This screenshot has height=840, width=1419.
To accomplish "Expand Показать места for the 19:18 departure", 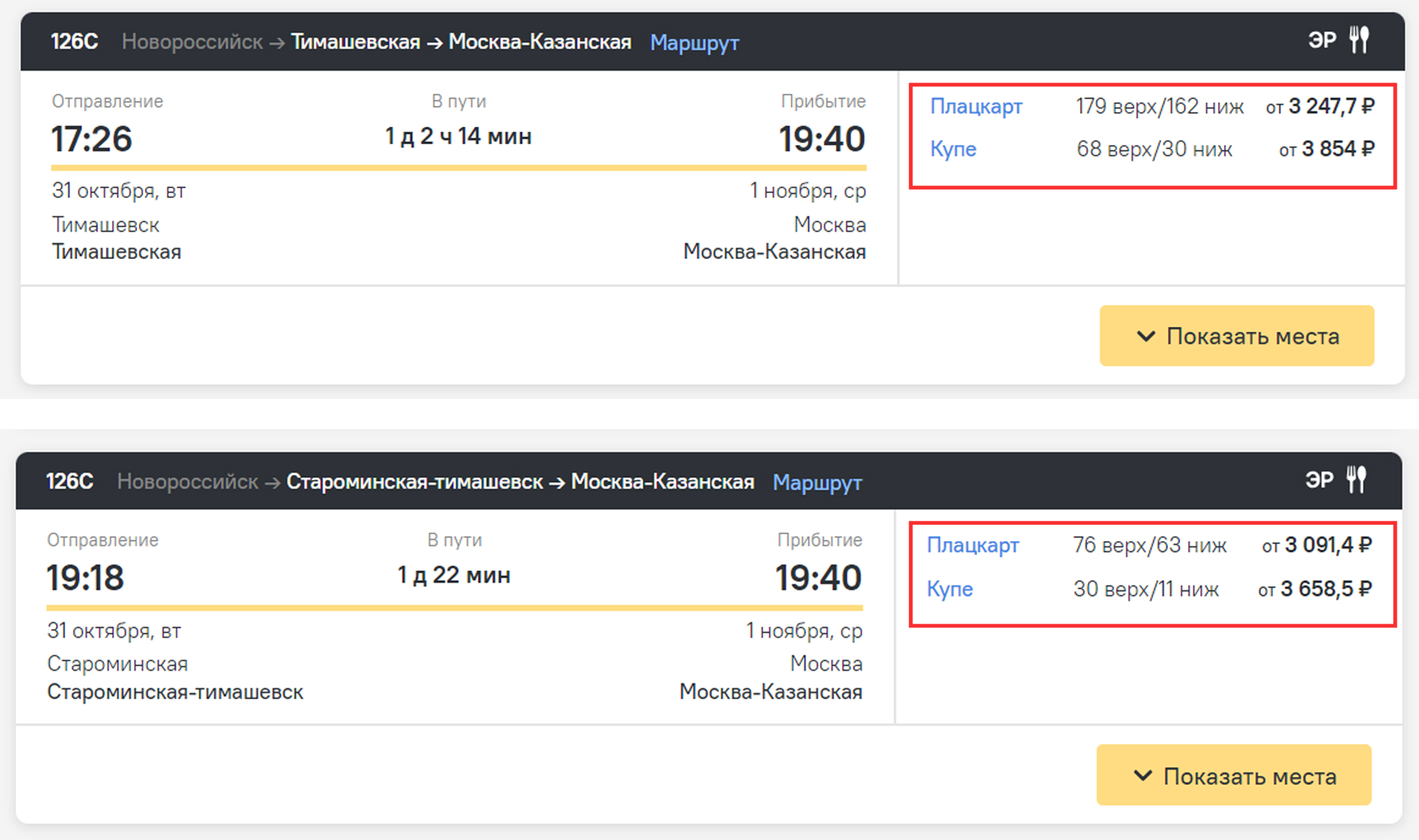I will (x=1233, y=776).
